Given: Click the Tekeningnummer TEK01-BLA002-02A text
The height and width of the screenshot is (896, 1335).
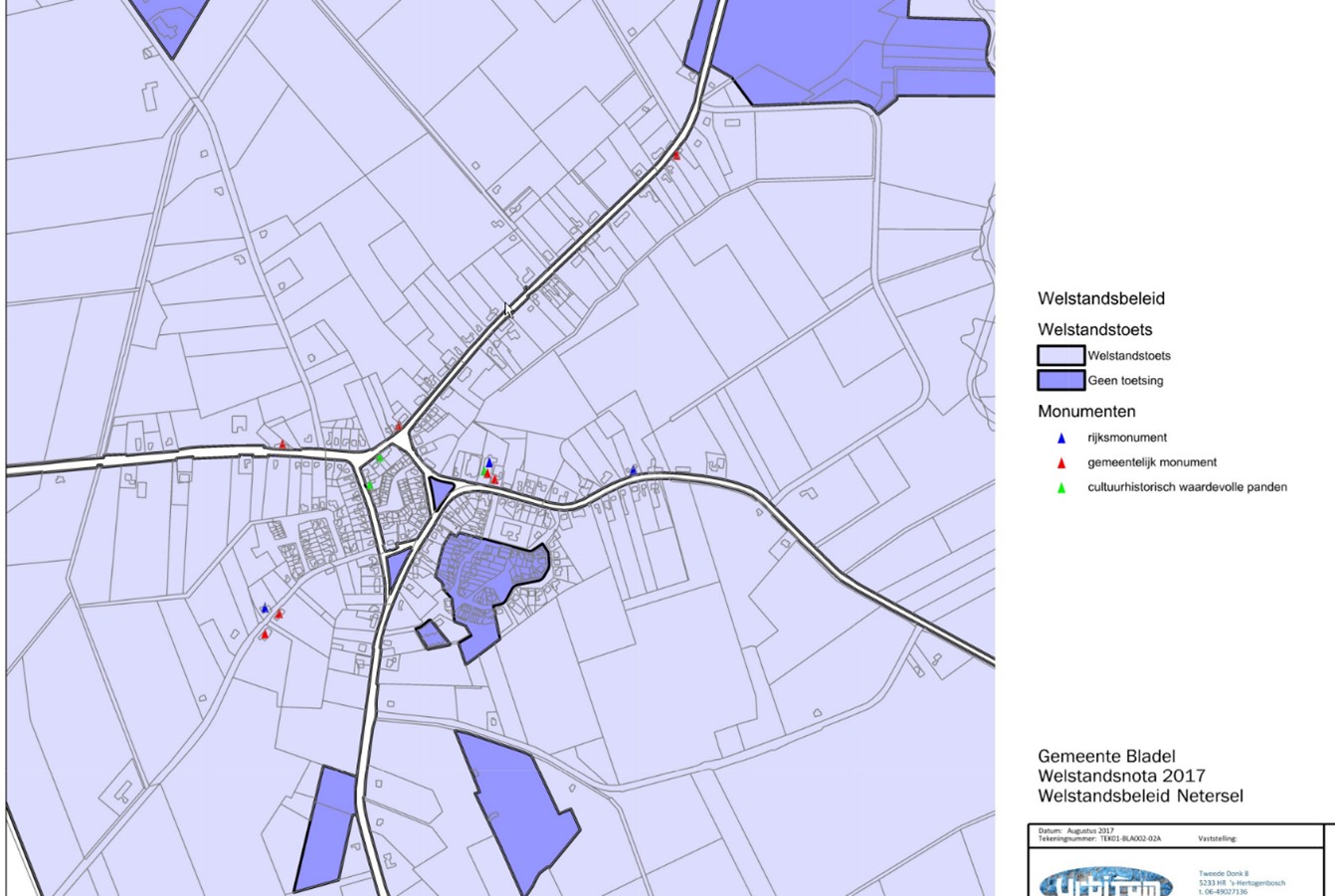Looking at the screenshot, I should pos(1099,838).
